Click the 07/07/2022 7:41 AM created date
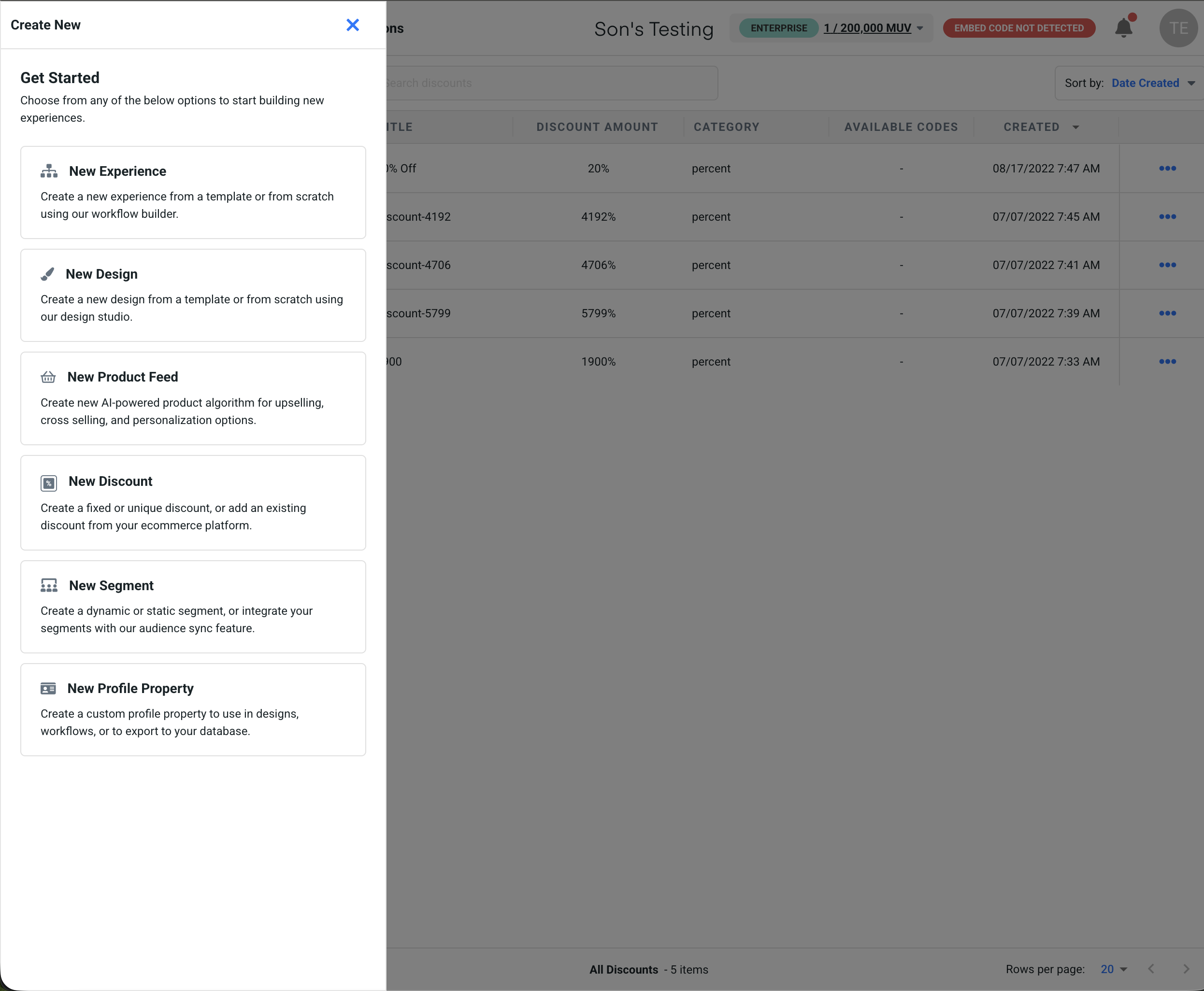The image size is (1204, 991). pos(1046,265)
